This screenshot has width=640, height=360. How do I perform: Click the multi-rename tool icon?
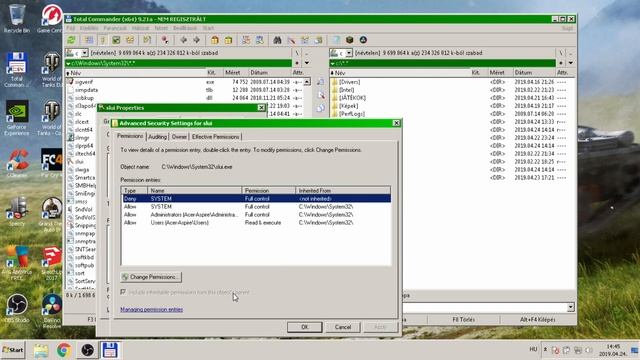point(291,40)
